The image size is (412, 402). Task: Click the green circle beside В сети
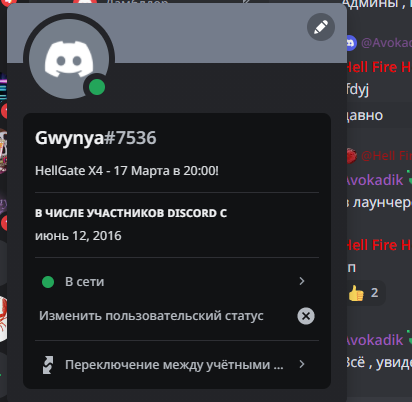click(x=48, y=282)
